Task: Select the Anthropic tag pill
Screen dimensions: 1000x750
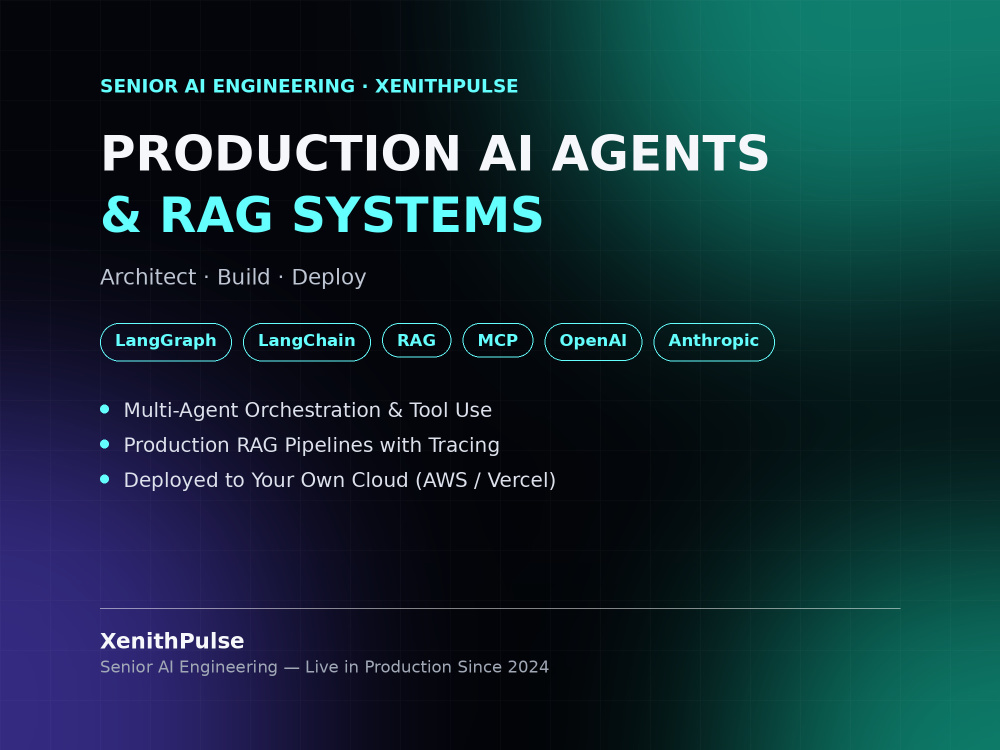Action: click(714, 342)
